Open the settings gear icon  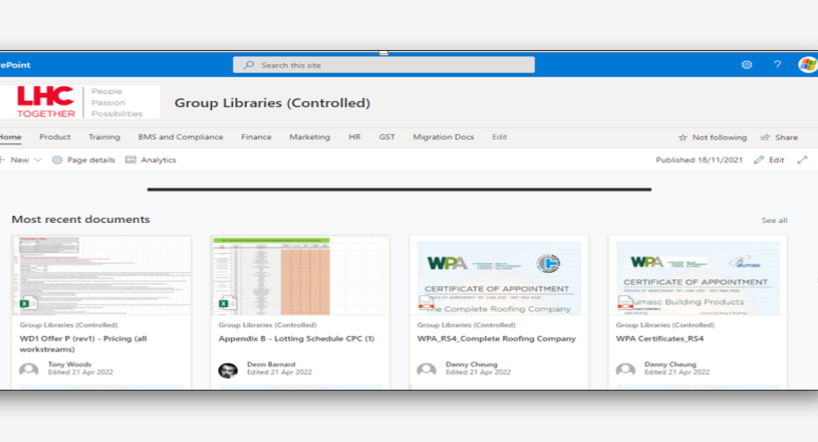tap(746, 65)
